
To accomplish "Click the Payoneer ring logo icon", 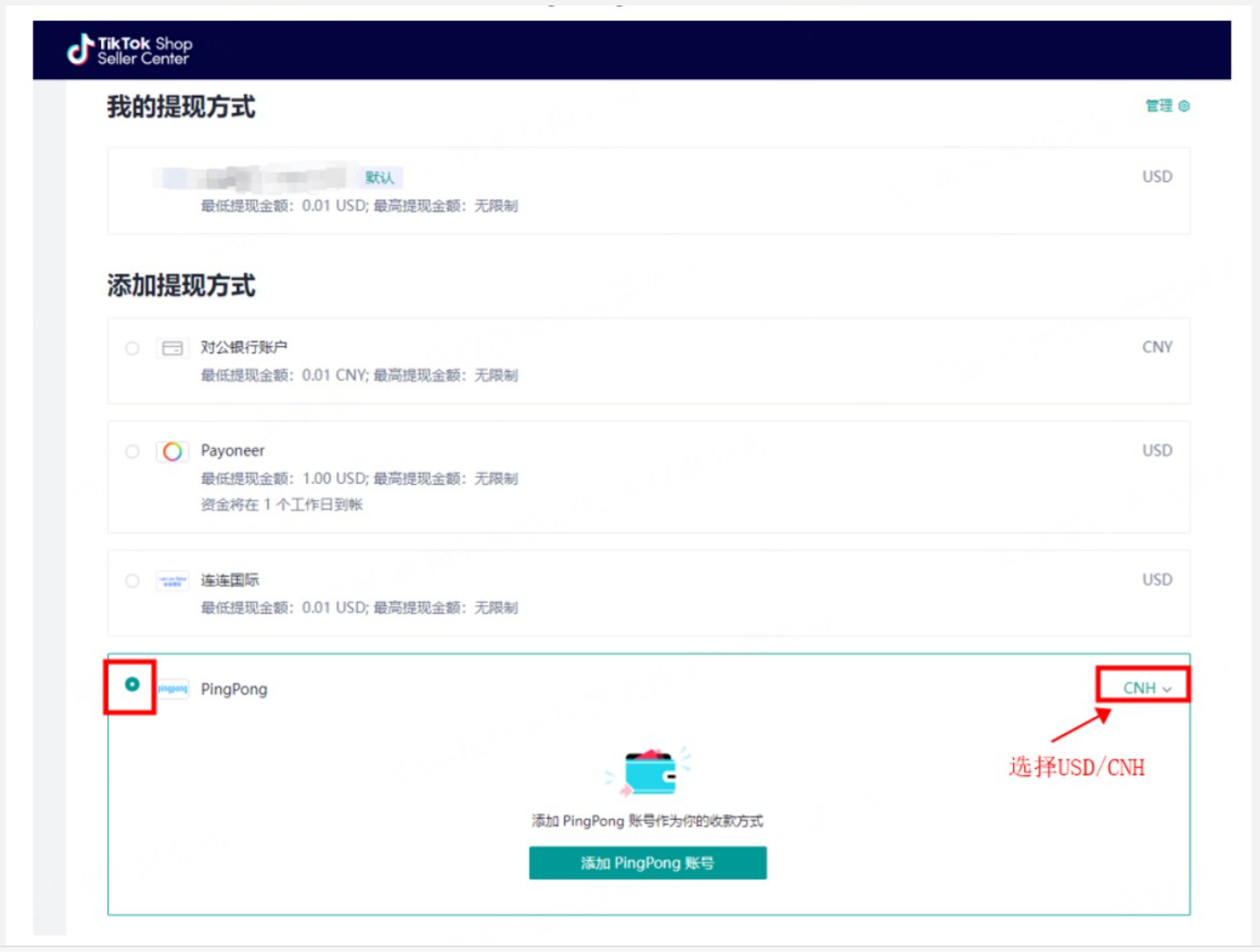I will (x=172, y=451).
